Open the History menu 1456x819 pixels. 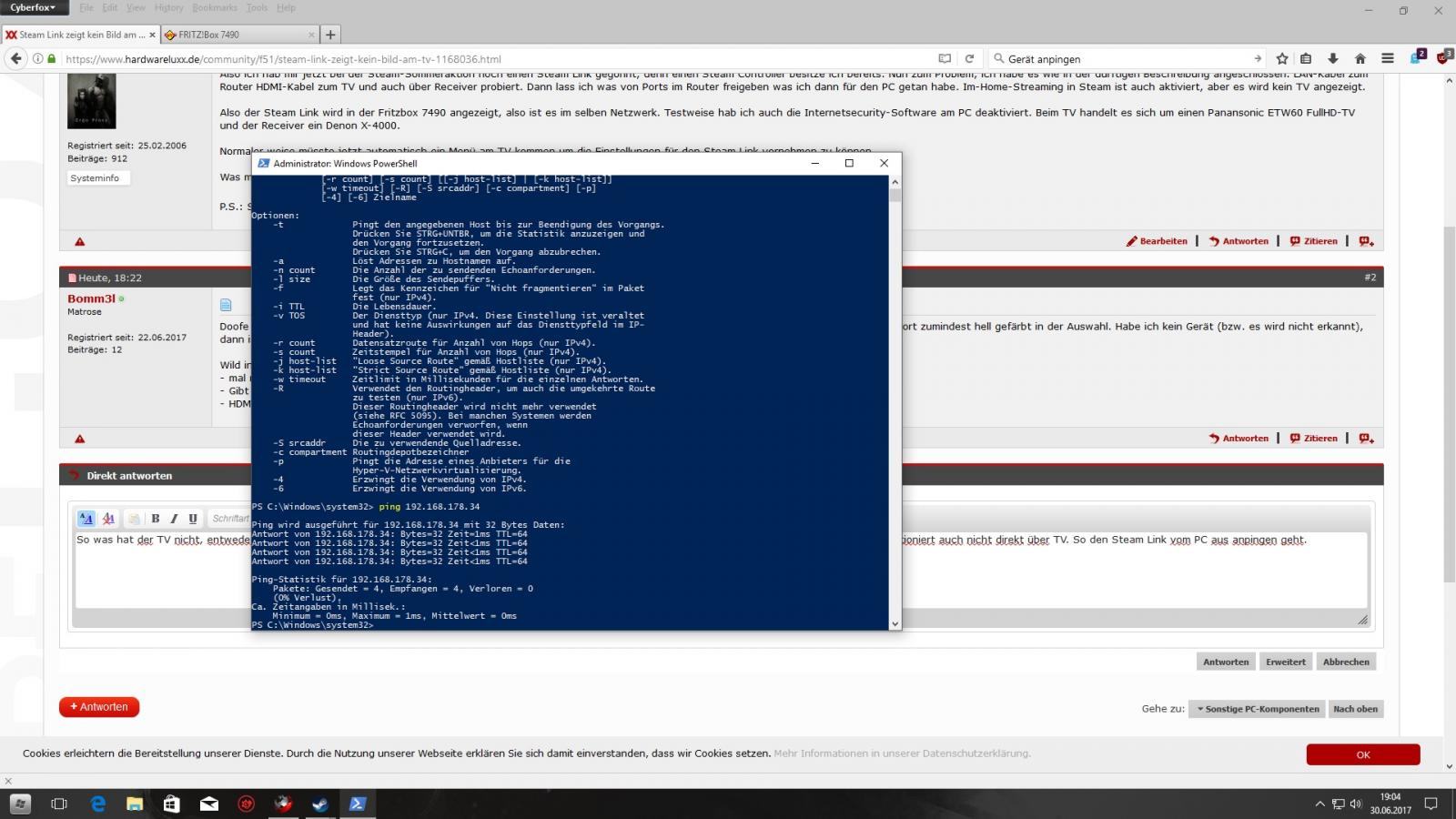pos(168,8)
